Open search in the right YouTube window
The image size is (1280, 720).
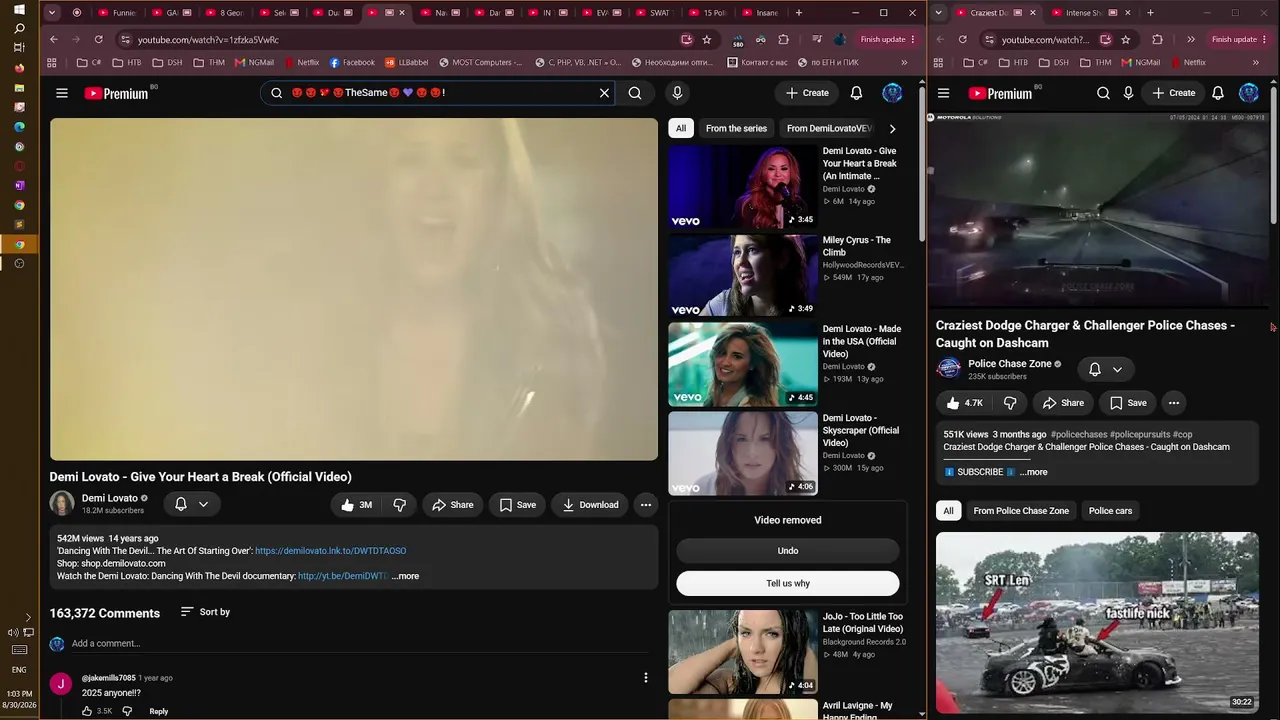(x=1103, y=93)
